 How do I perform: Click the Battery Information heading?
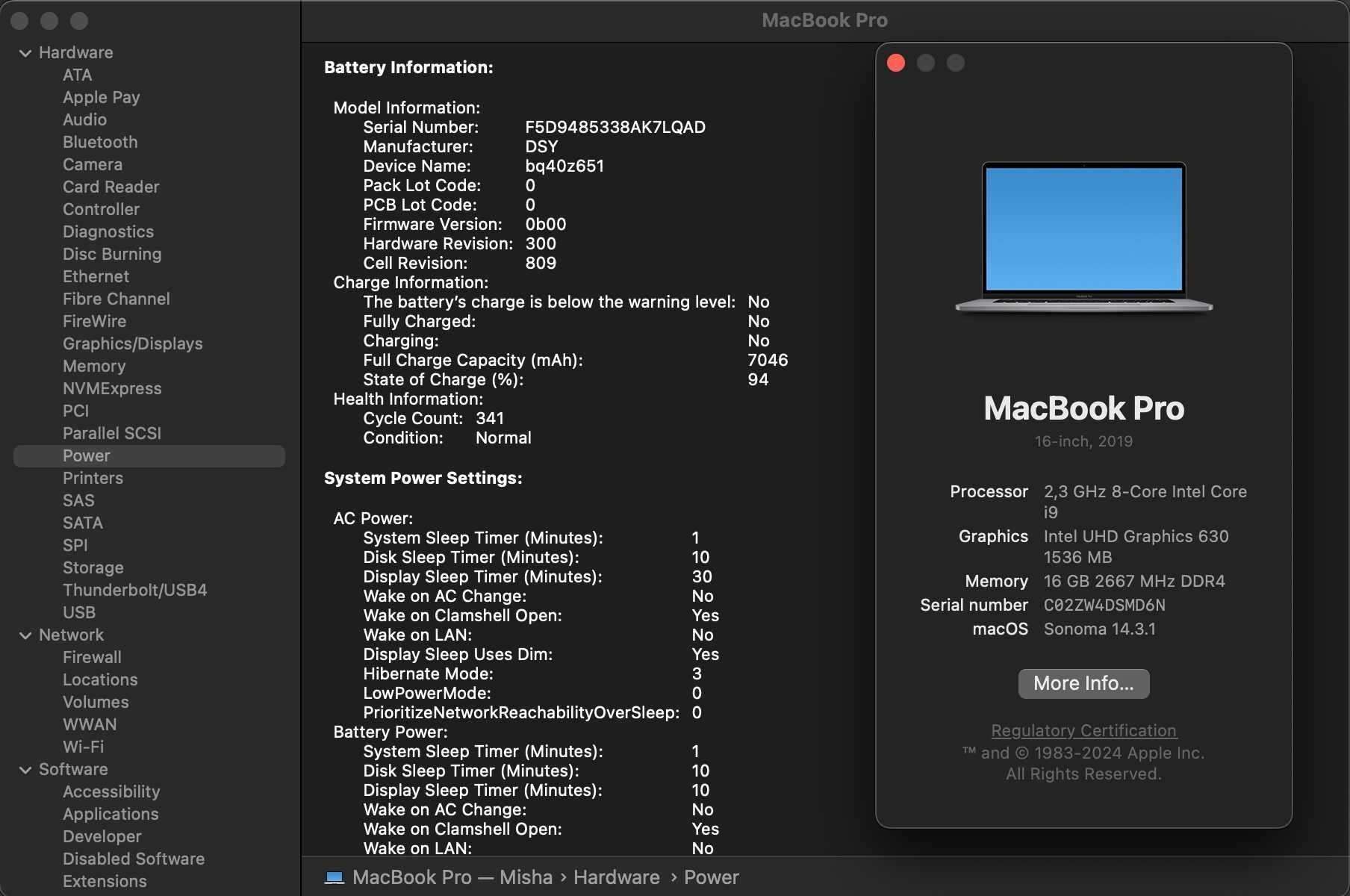pos(408,67)
